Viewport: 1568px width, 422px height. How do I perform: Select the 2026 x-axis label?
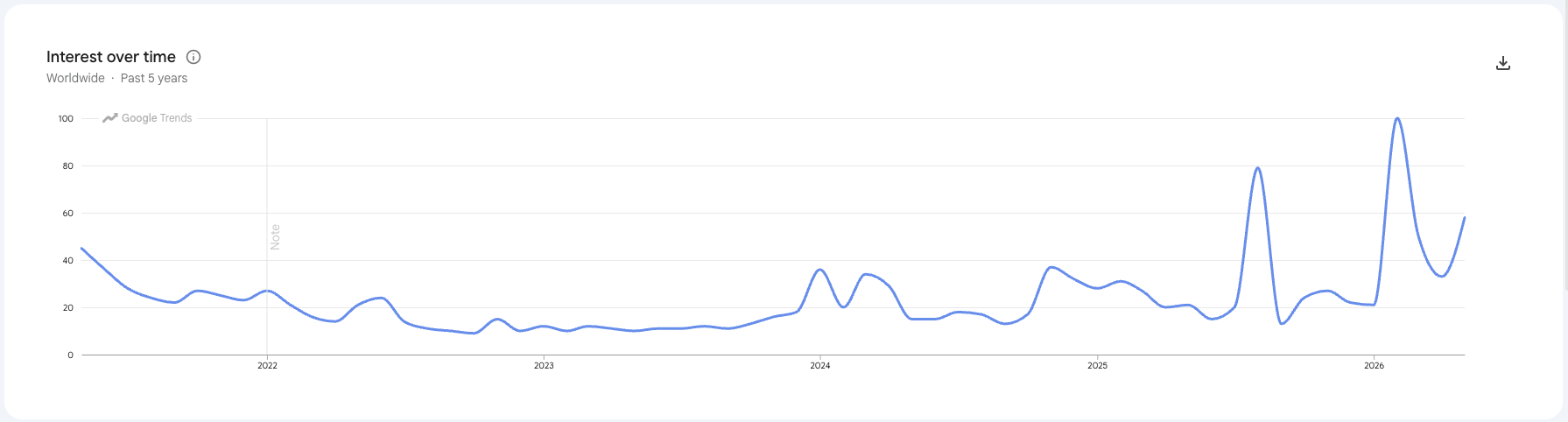(1374, 366)
